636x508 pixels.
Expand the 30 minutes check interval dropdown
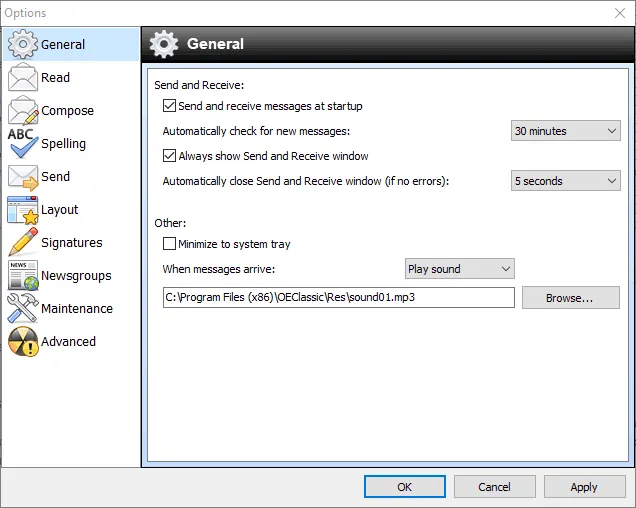566,131
